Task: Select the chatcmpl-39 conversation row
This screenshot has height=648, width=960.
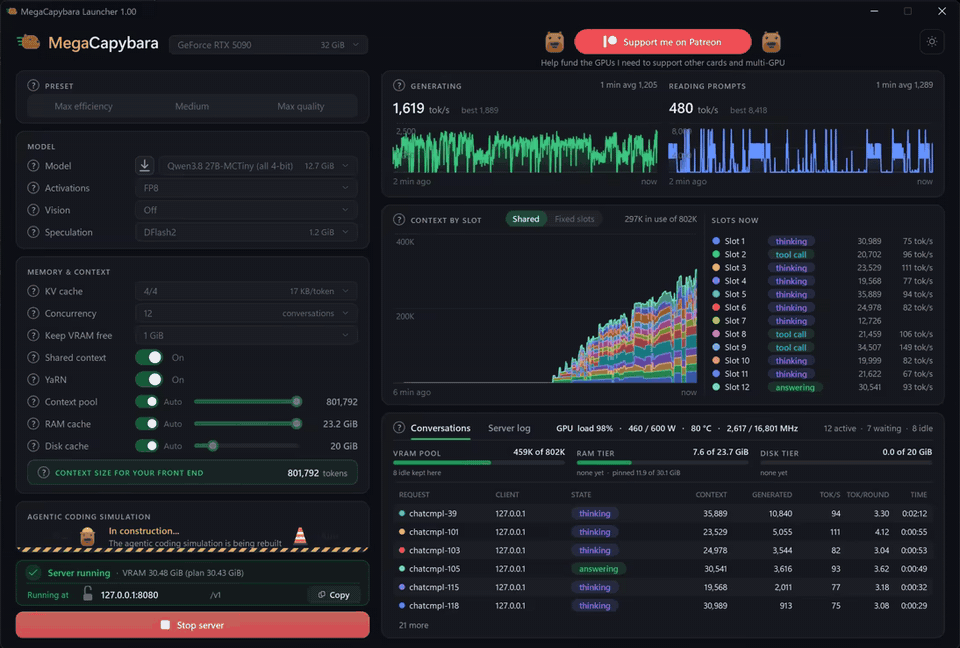Action: coord(662,513)
